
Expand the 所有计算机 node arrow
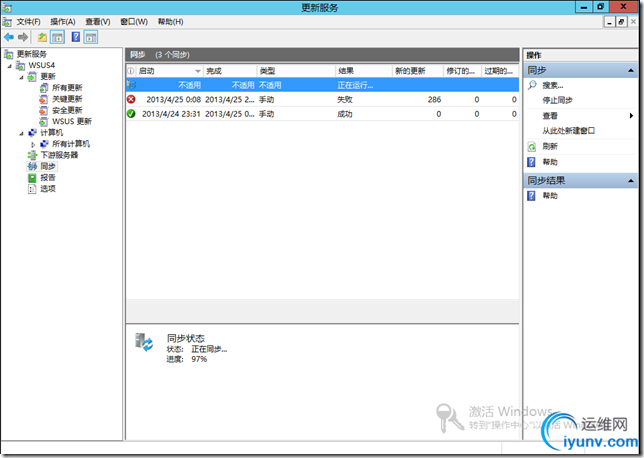click(33, 144)
